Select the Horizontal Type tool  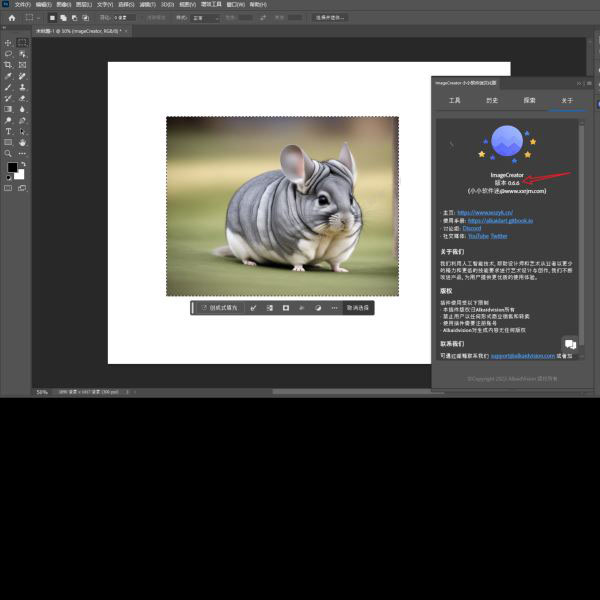tap(8, 131)
